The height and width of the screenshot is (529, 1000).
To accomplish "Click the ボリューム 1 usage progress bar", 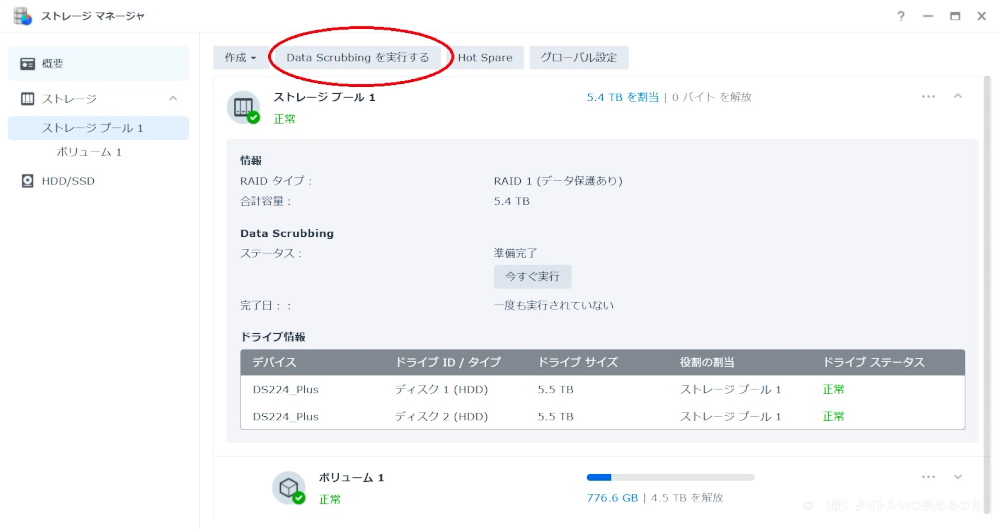I will pos(670,477).
